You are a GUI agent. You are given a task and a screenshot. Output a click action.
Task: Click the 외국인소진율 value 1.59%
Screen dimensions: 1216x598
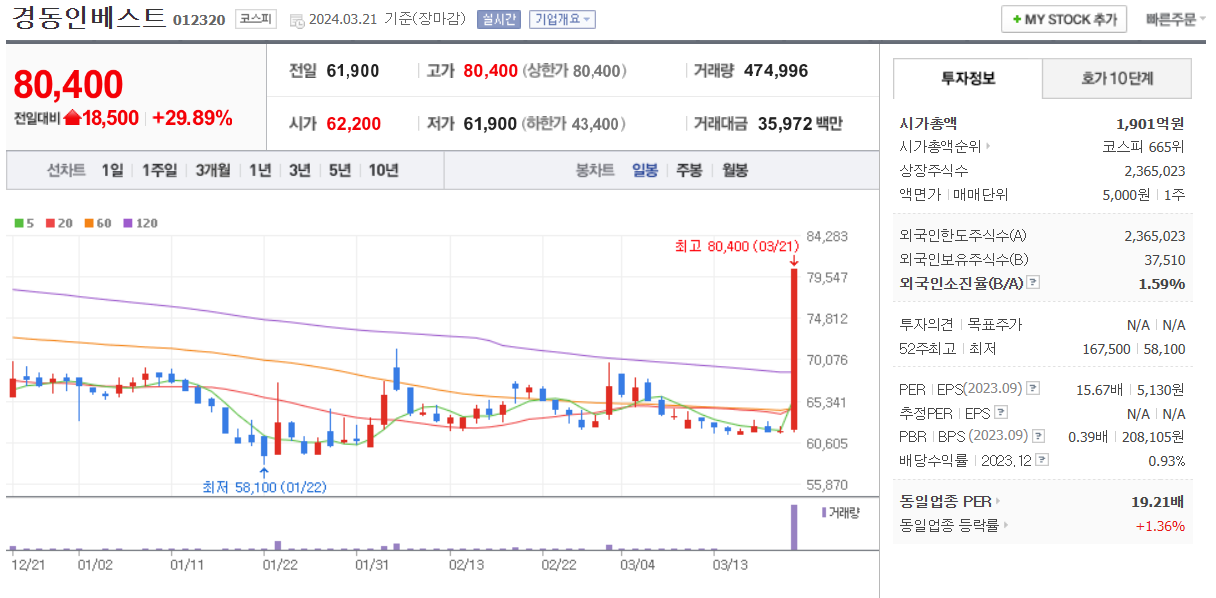(1161, 283)
